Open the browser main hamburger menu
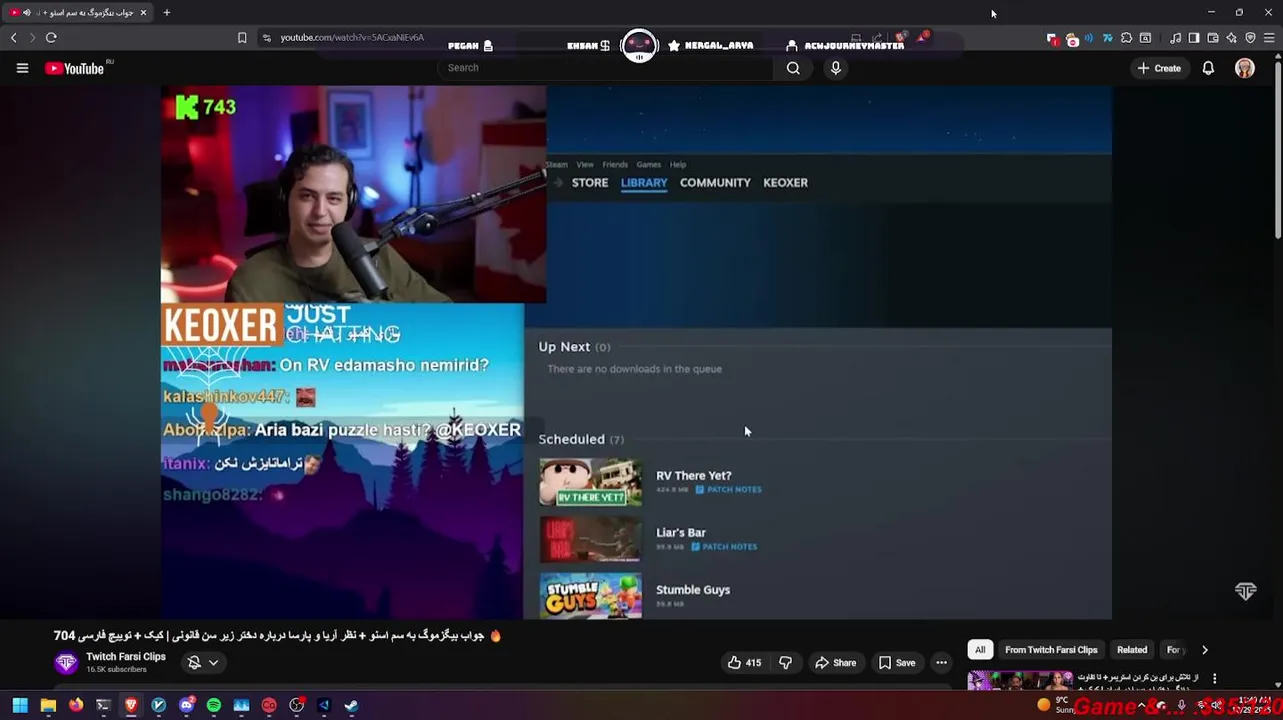The image size is (1283, 720). [x=1270, y=38]
